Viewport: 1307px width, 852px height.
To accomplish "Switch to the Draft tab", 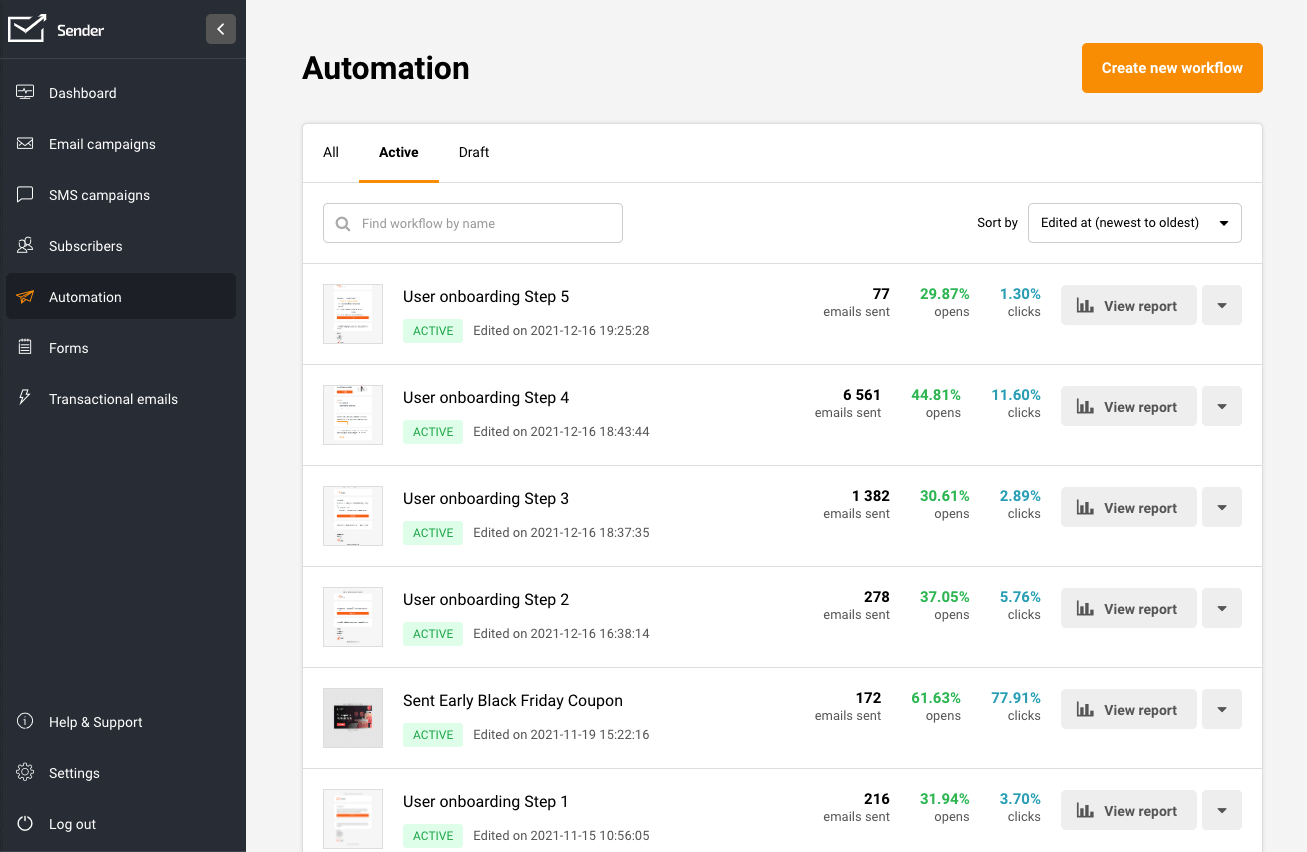I will pyautogui.click(x=474, y=152).
